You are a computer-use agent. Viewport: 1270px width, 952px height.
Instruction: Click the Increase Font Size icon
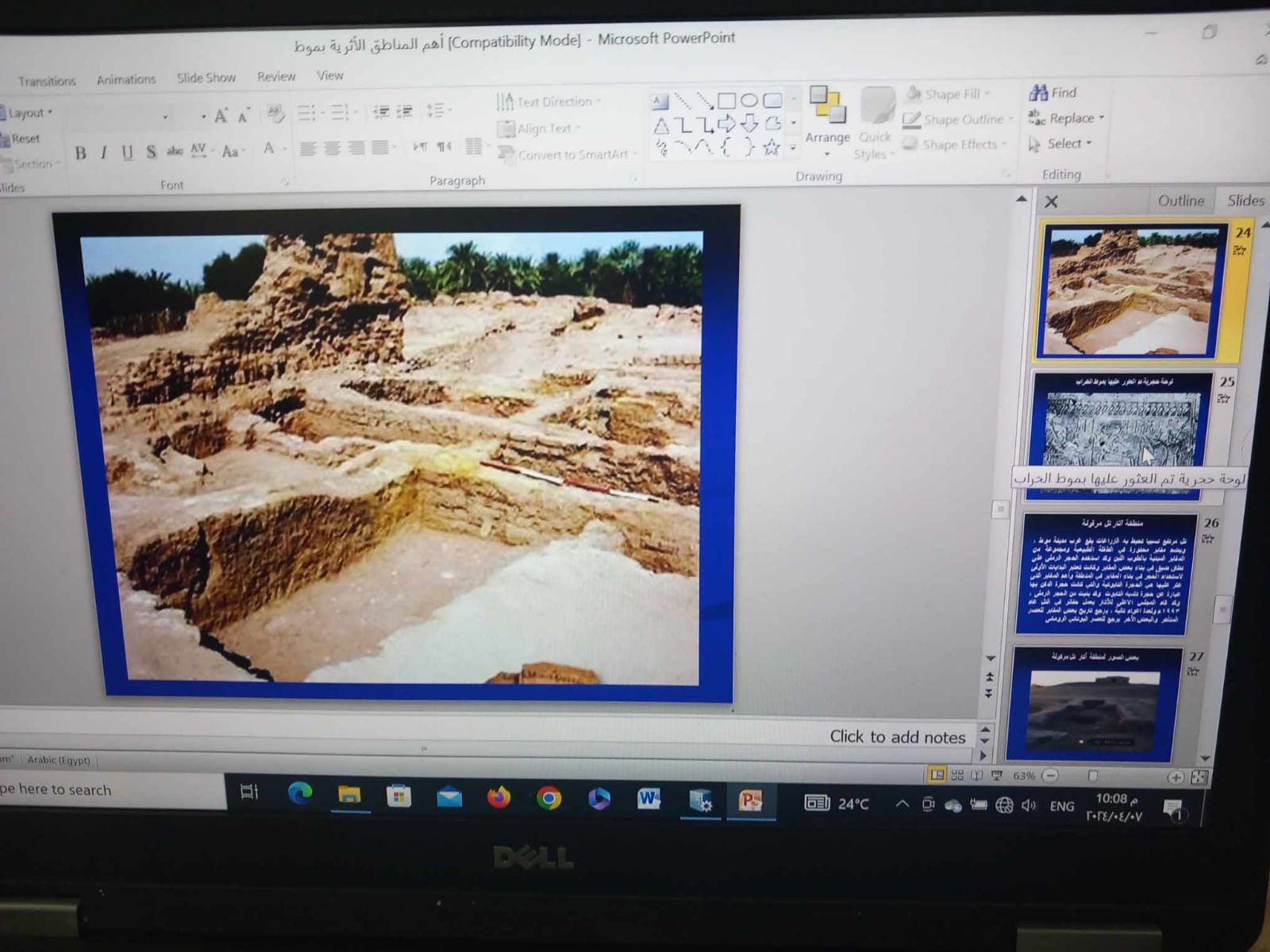[221, 117]
